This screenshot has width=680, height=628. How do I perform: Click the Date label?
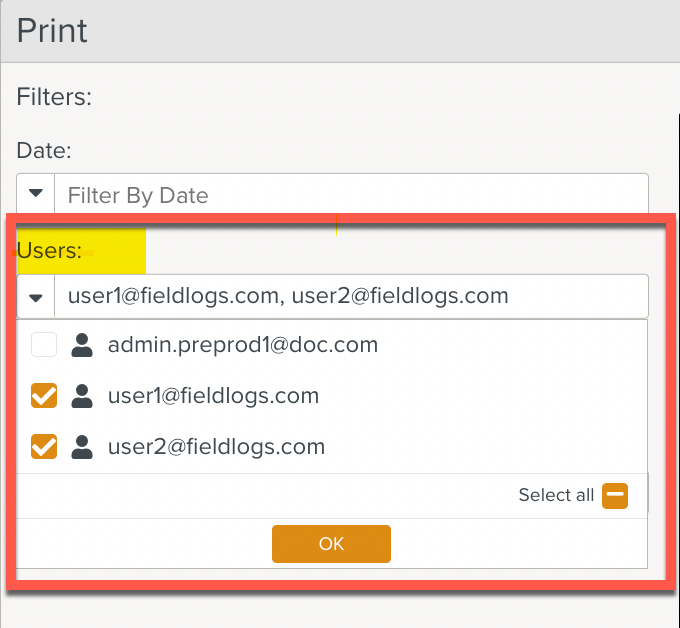[x=44, y=150]
